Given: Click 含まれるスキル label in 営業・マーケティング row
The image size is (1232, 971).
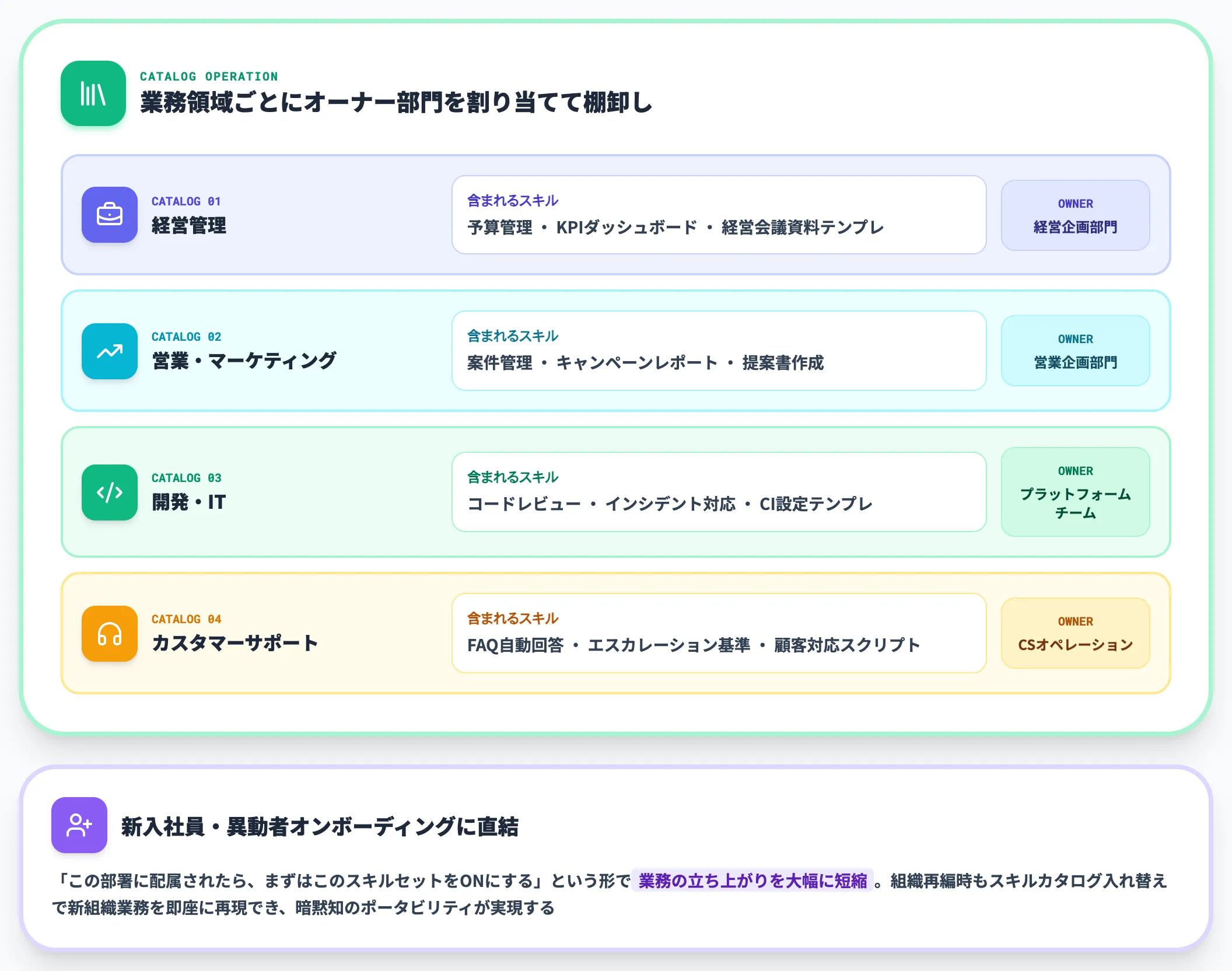Looking at the screenshot, I should tap(513, 336).
